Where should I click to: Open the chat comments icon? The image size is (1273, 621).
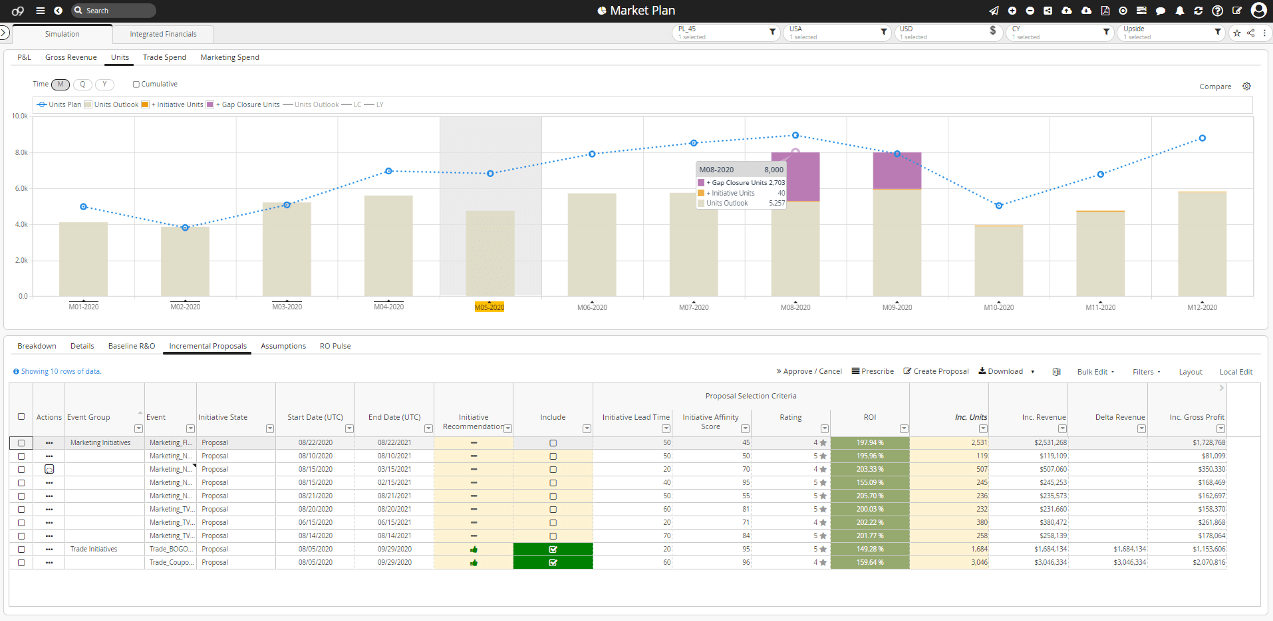click(x=1161, y=10)
